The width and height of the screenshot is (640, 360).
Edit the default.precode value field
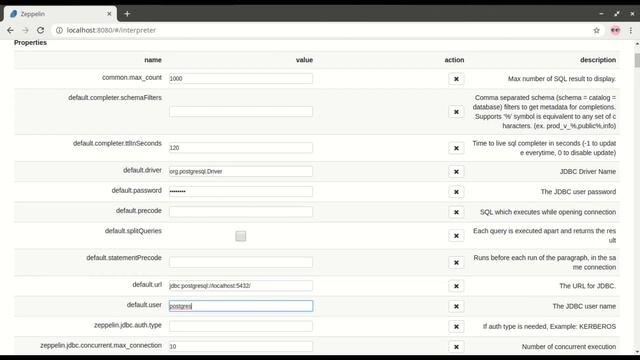(x=241, y=212)
